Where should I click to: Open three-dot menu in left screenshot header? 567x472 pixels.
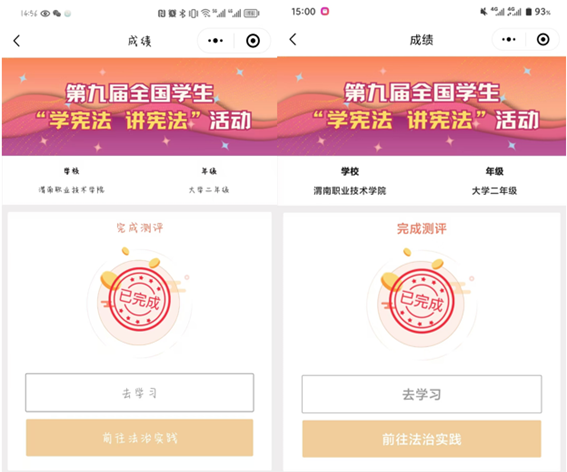216,41
